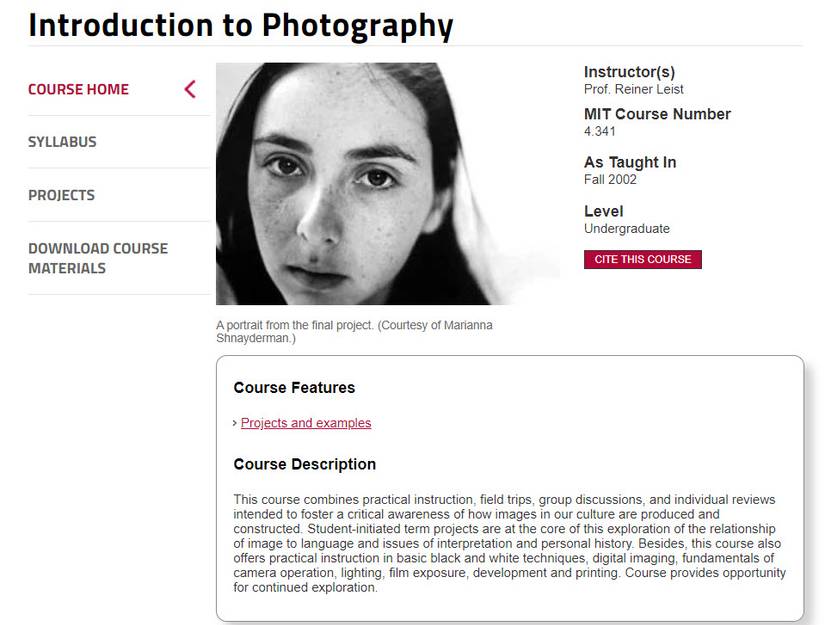Follow the Projects and examples link
The image size is (825, 625).
(x=305, y=422)
